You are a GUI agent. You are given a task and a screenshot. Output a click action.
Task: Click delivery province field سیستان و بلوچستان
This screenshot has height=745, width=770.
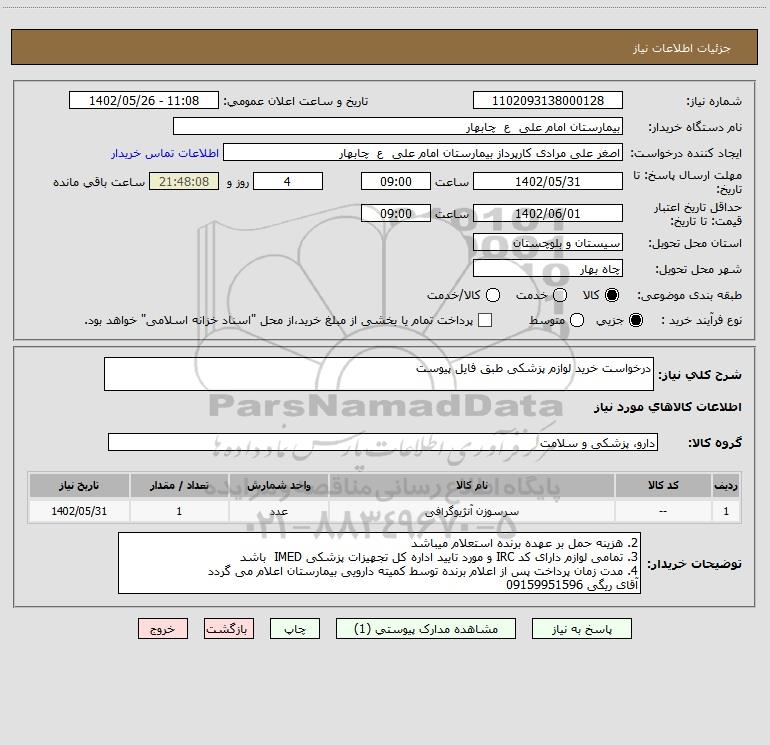point(548,242)
